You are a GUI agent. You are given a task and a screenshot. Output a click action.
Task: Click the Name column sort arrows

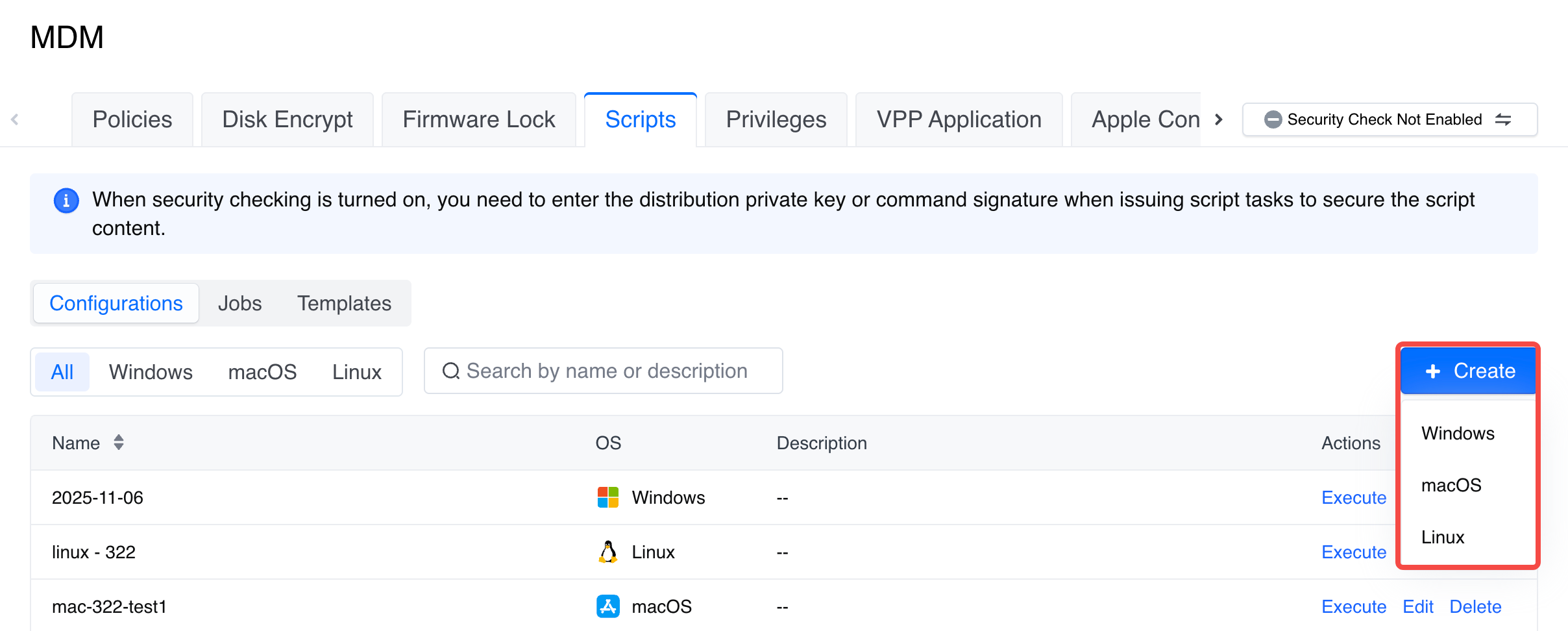119,443
